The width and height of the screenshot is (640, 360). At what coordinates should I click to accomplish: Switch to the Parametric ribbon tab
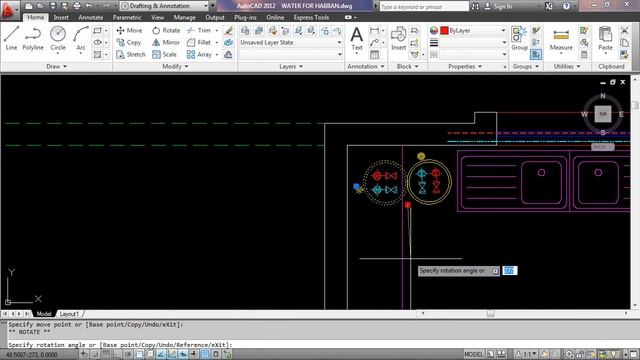[127, 18]
